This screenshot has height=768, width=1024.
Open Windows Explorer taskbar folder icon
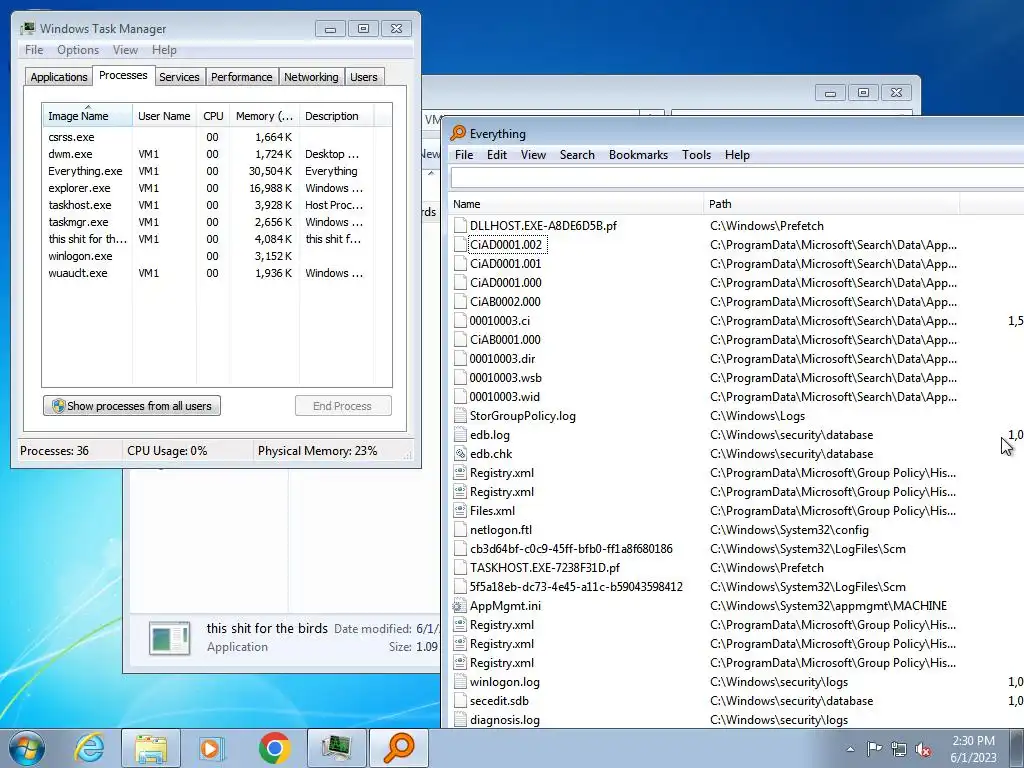point(151,748)
